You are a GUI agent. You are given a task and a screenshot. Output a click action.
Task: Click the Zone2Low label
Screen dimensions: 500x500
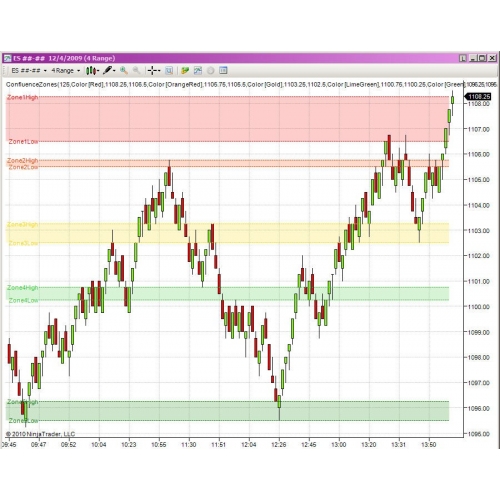23,167
